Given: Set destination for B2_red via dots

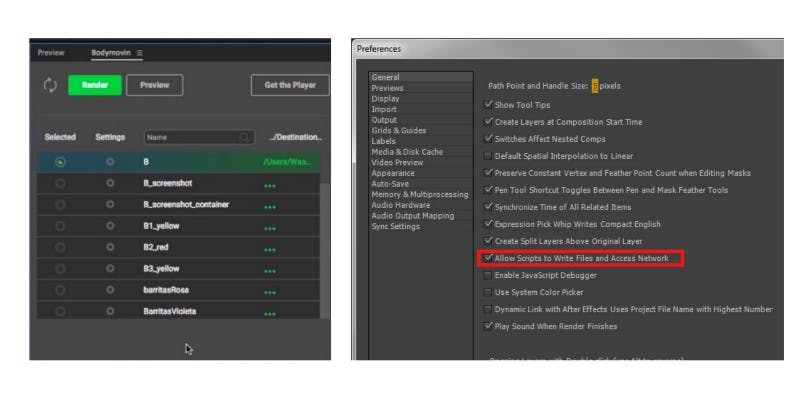Looking at the screenshot, I should pos(270,250).
